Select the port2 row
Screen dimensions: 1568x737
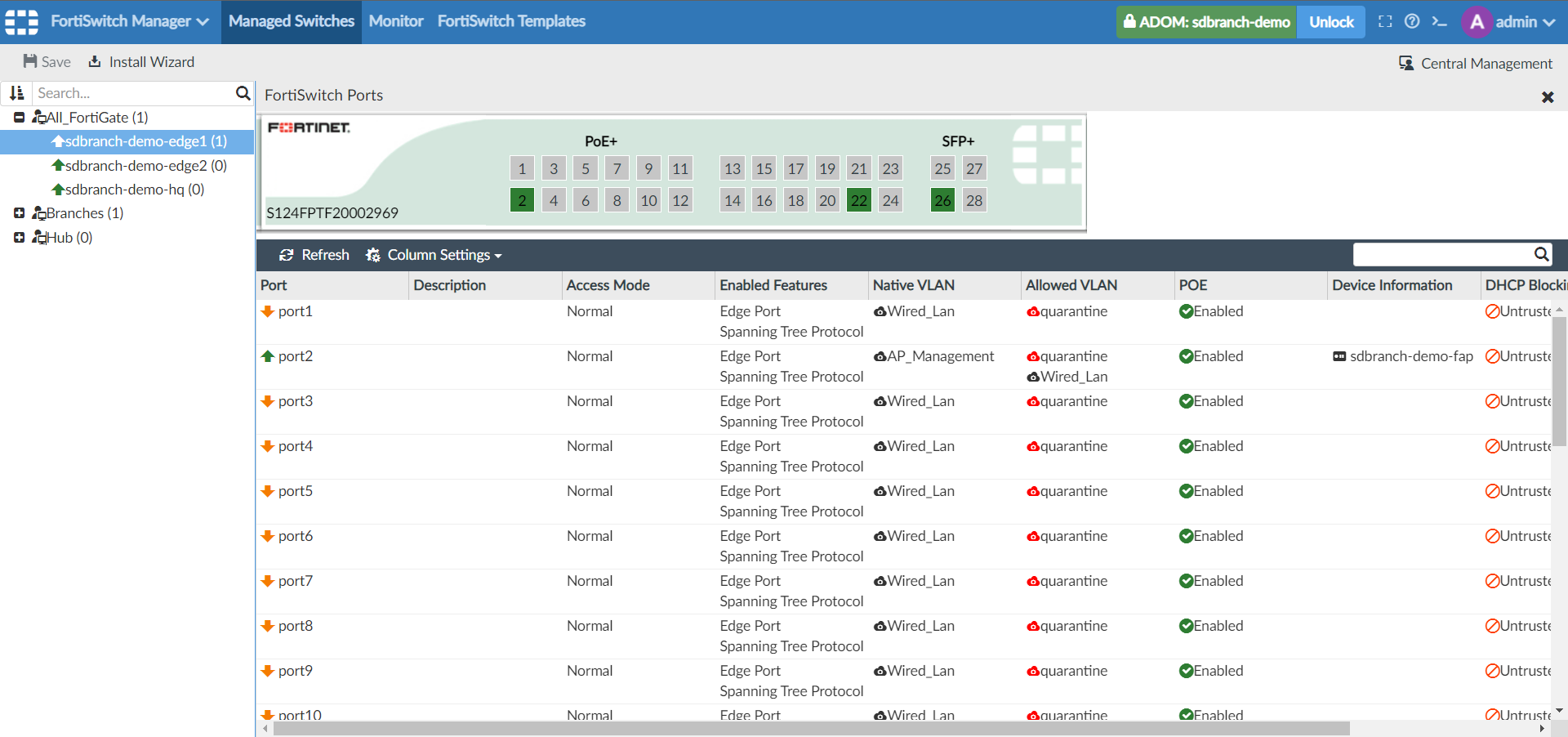(x=903, y=367)
